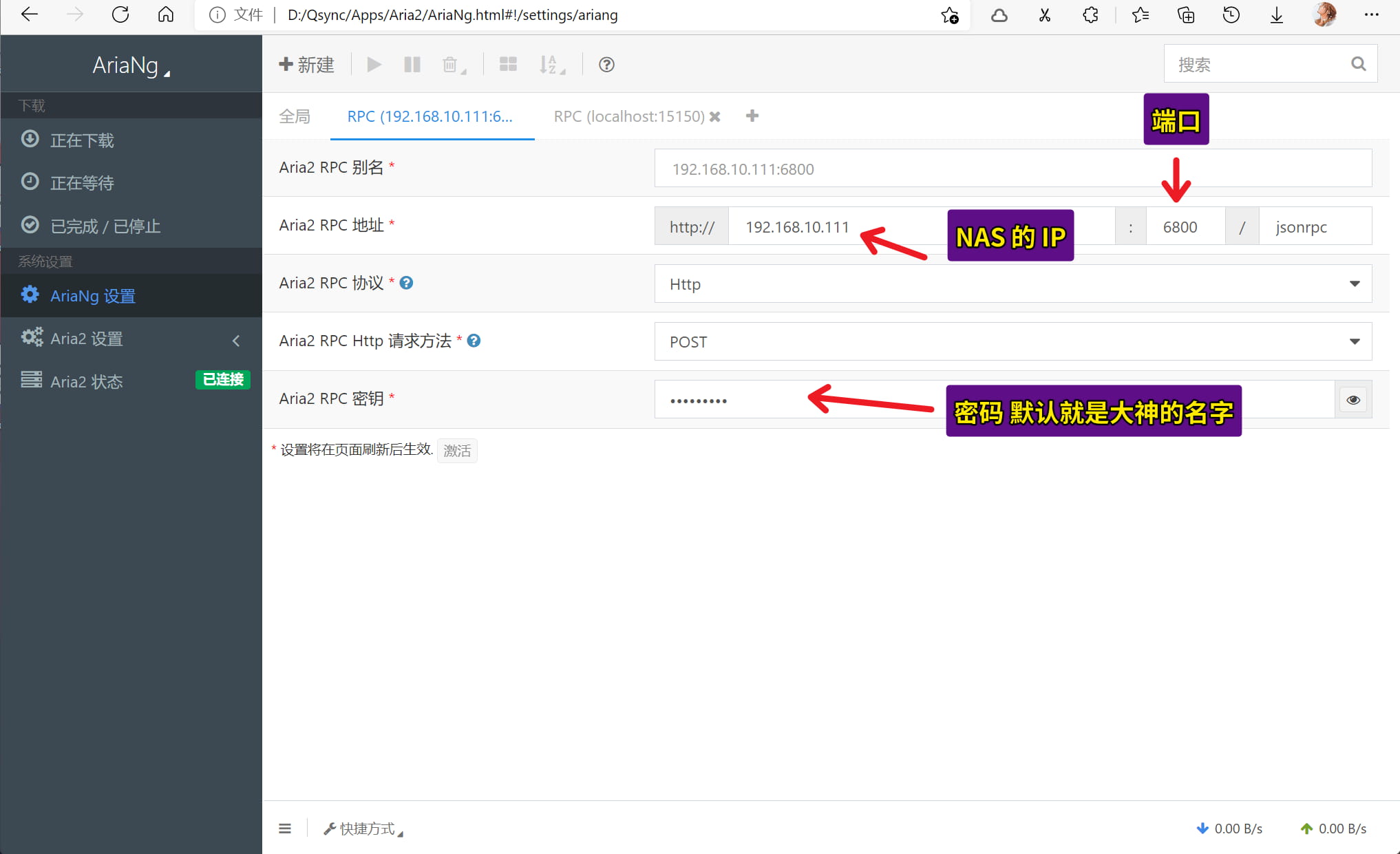Open the Aria2 RPC 协议 dropdown

1354,283
